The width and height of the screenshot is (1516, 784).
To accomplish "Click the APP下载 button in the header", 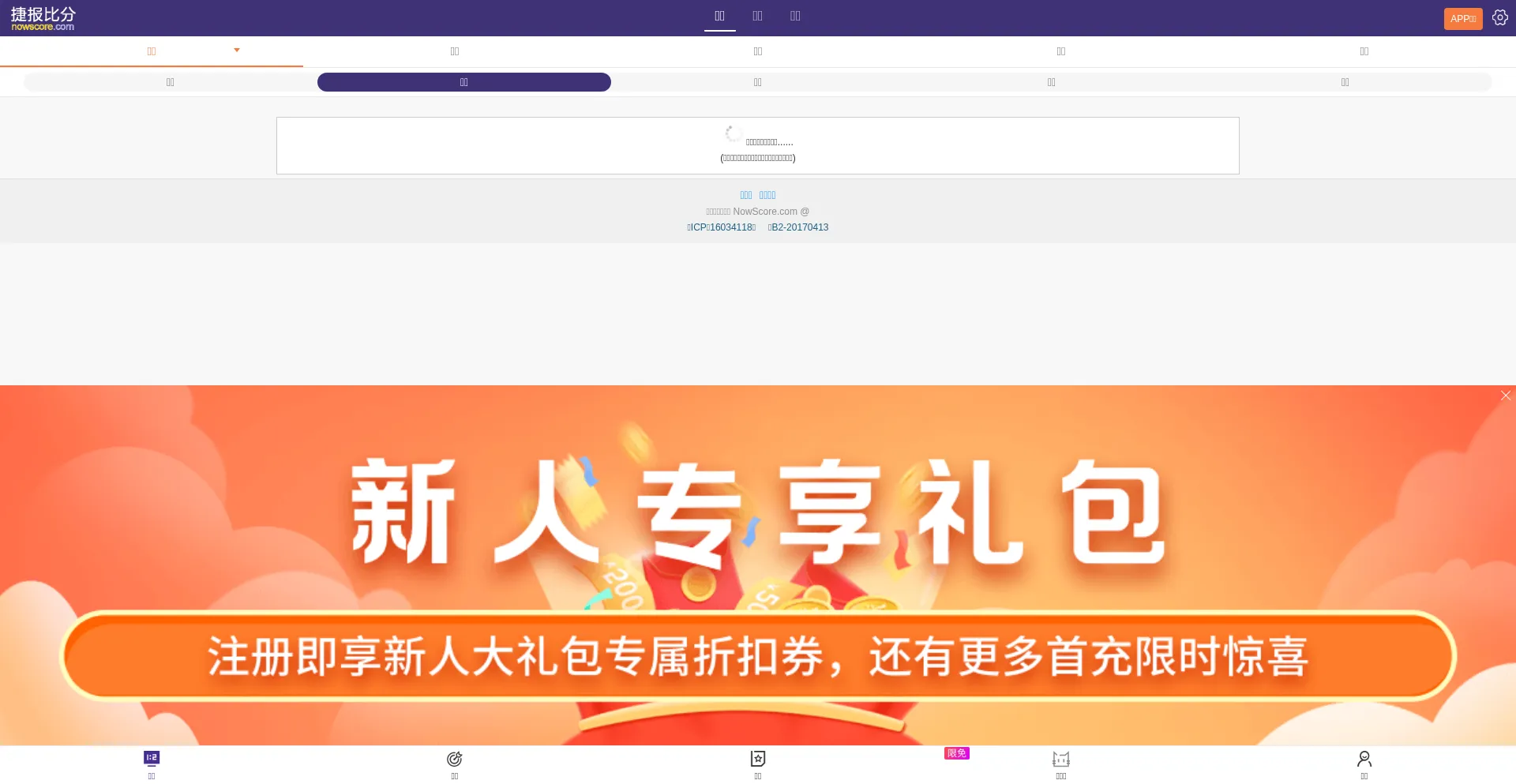I will click(x=1463, y=18).
